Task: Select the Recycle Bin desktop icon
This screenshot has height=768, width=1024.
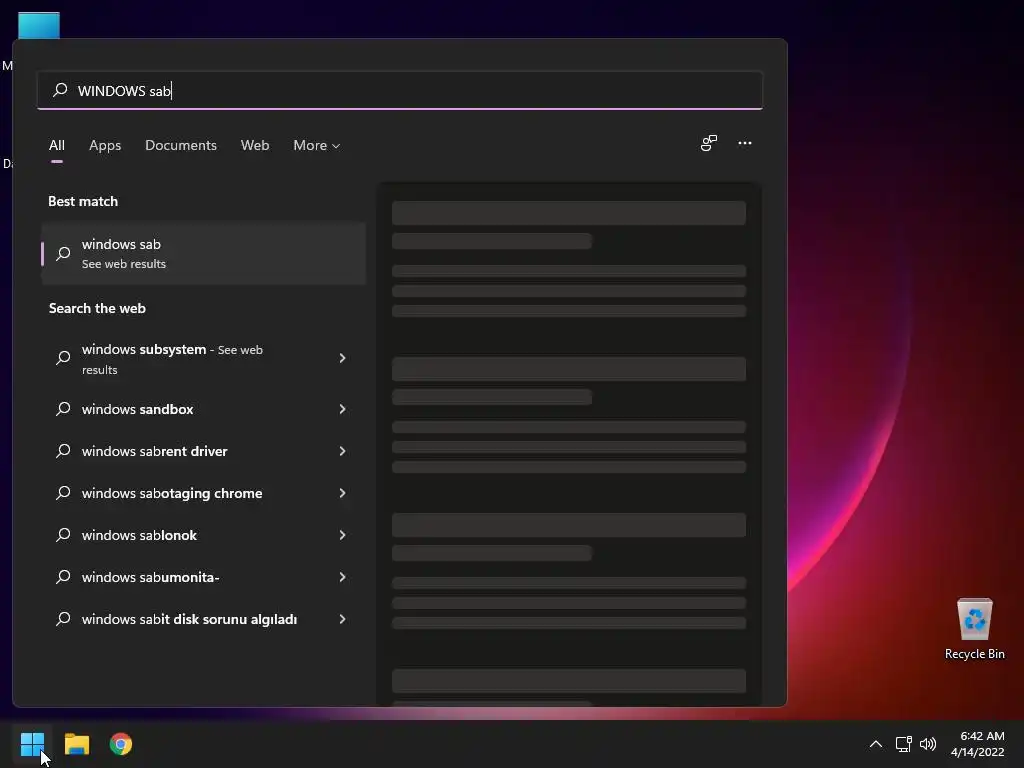Action: click(974, 629)
